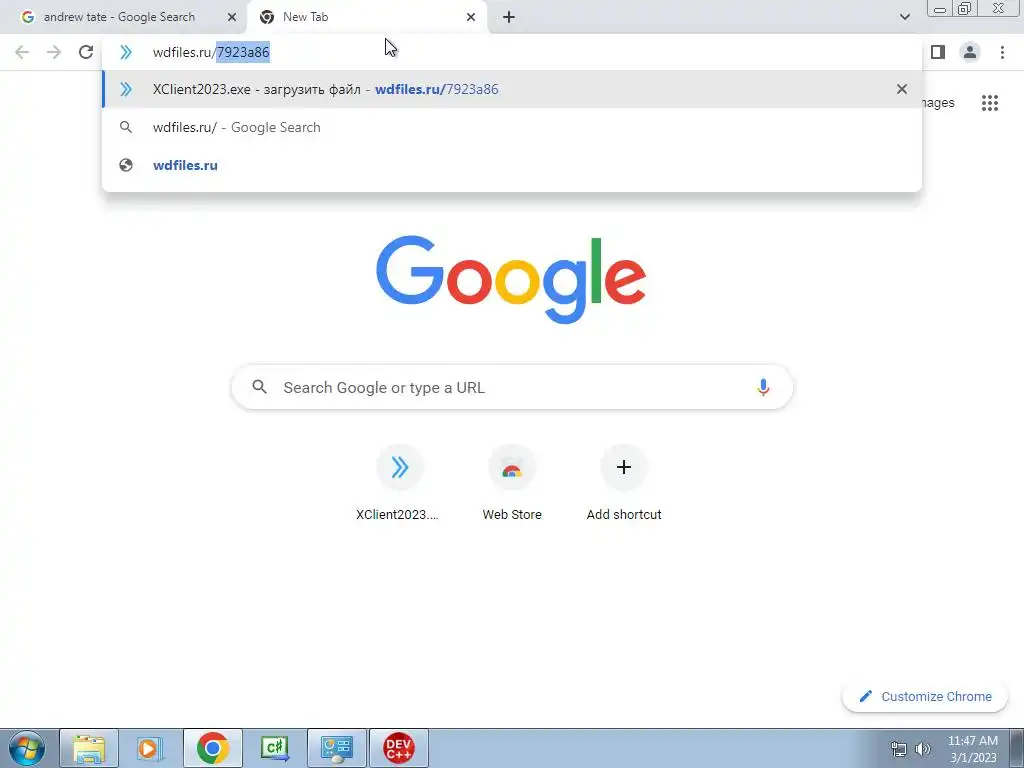
Task: Select the wdfiles.ru site suggestion
Action: [x=512, y=165]
